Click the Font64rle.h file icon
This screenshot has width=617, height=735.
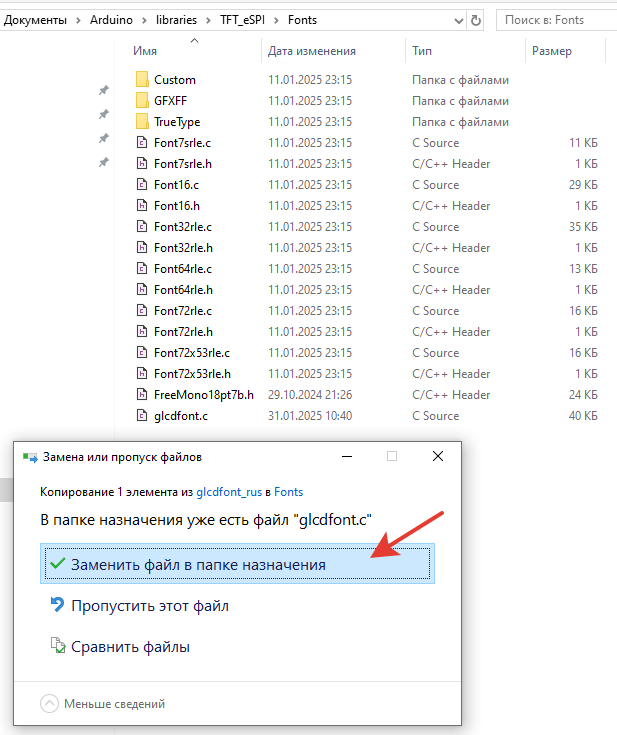142,290
